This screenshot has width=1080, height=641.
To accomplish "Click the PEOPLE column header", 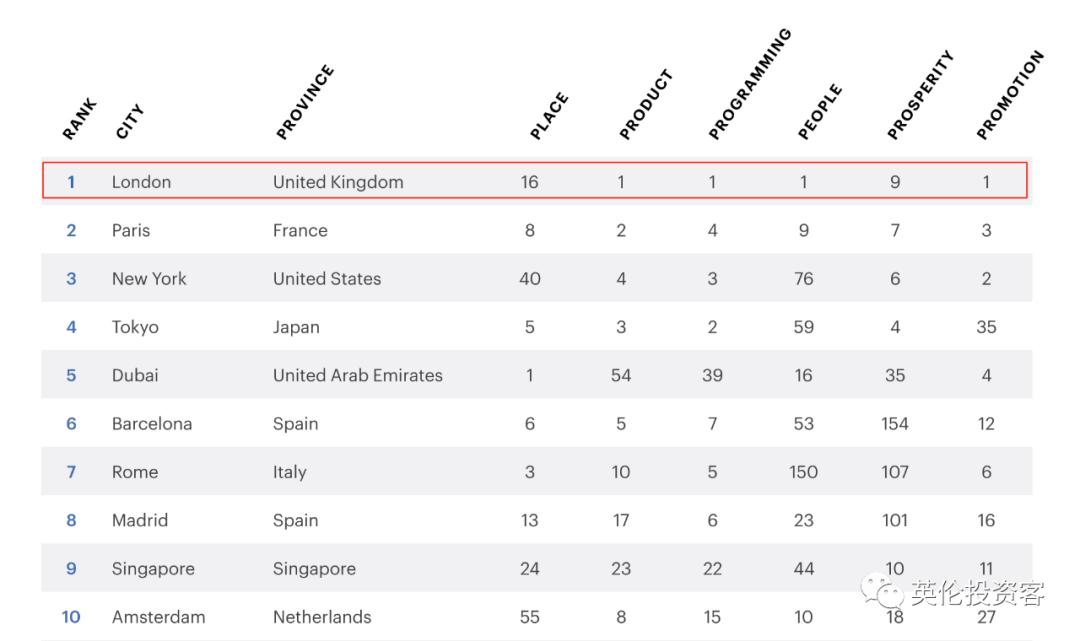I will 819,112.
